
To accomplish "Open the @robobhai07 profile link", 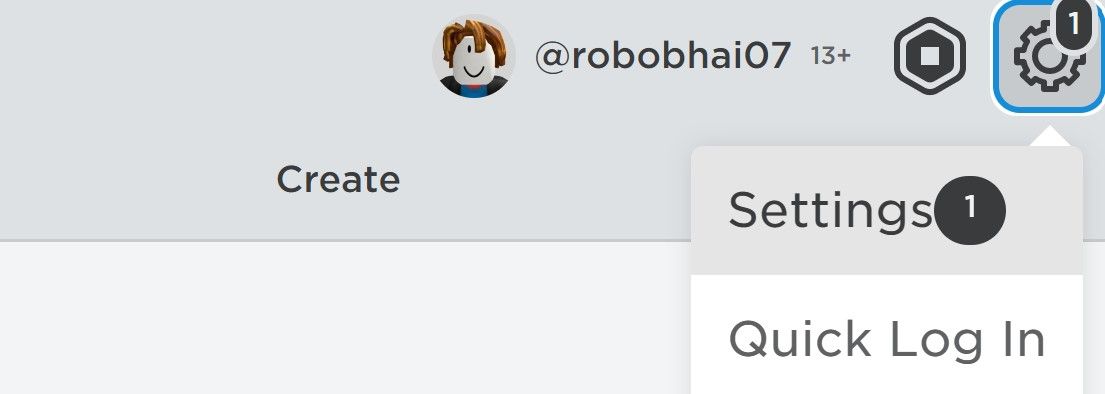I will (662, 56).
